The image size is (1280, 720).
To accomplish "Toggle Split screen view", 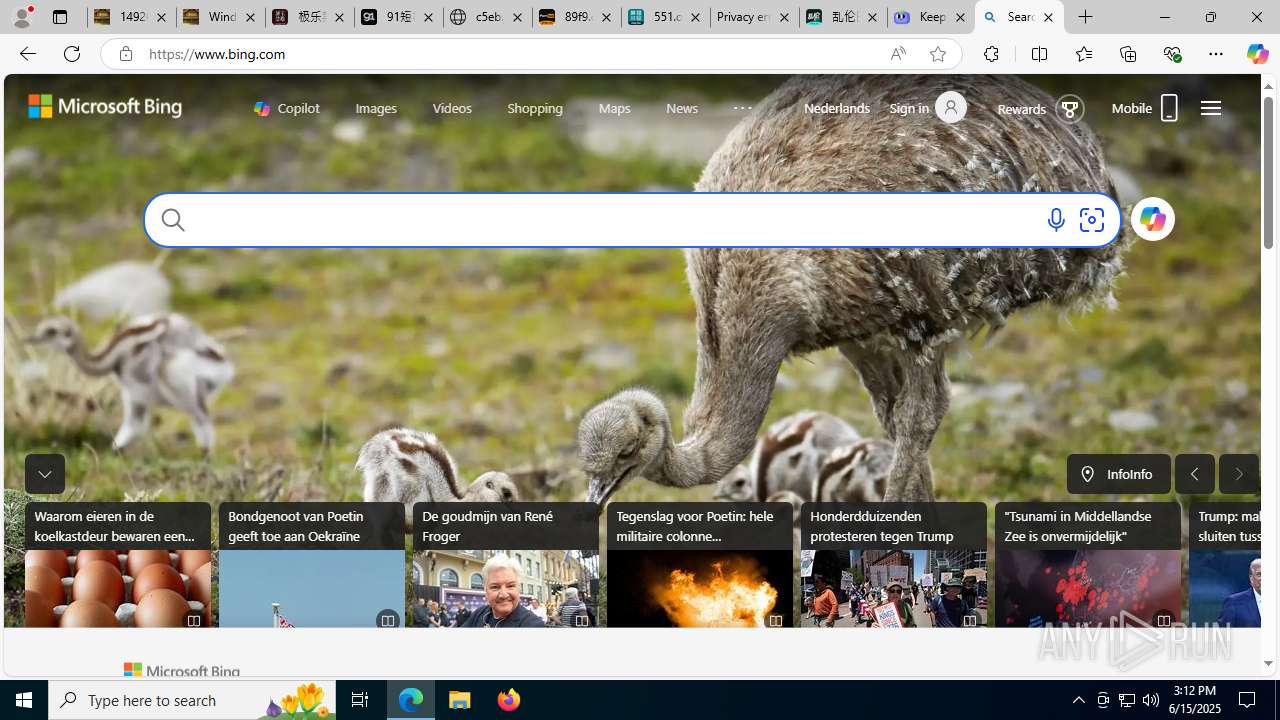I will click(1039, 54).
